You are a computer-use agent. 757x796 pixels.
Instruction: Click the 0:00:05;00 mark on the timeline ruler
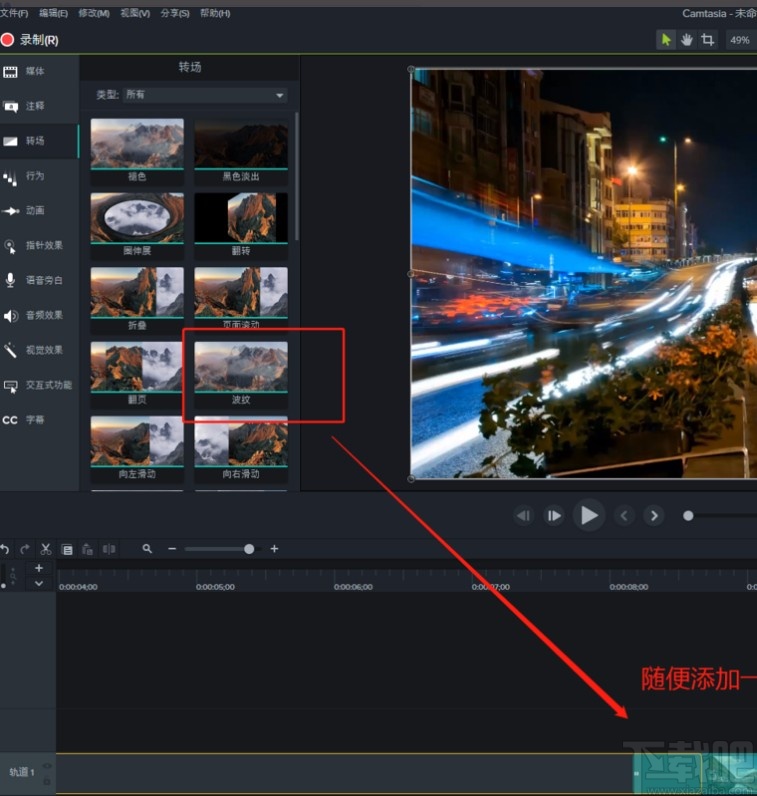[215, 587]
